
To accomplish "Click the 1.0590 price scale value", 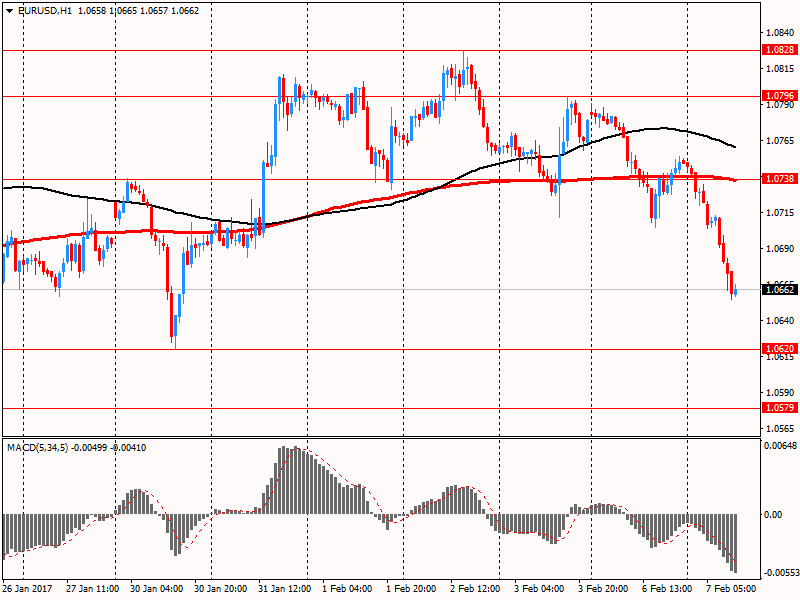I will tap(781, 392).
